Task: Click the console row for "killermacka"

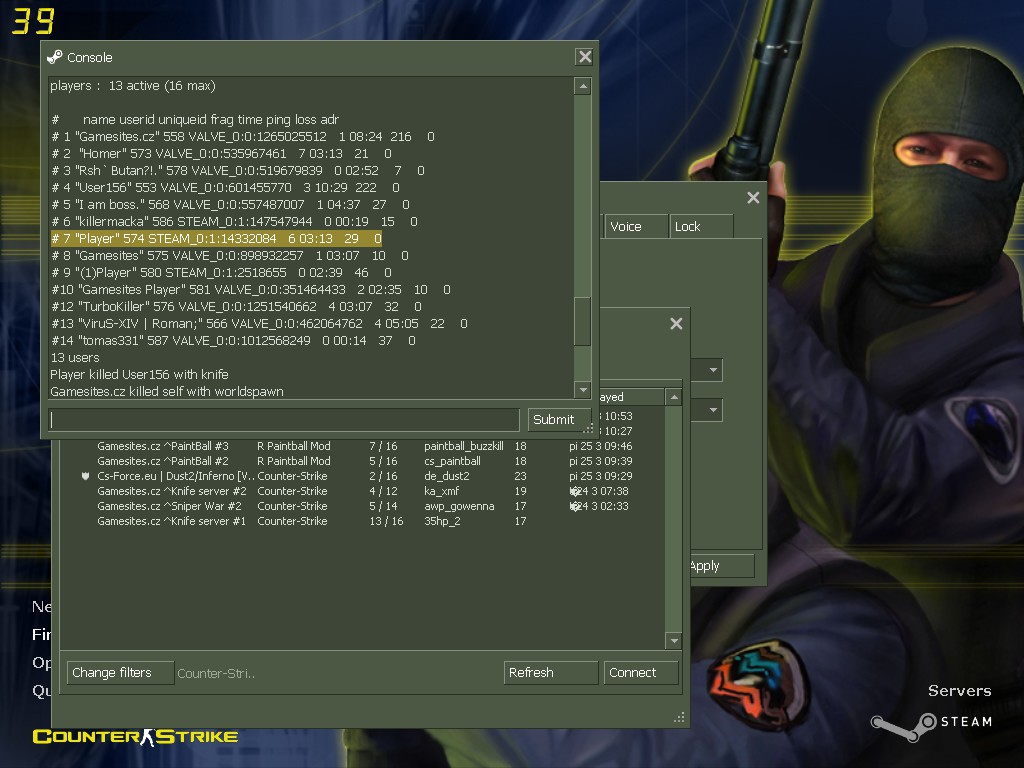Action: [234, 221]
